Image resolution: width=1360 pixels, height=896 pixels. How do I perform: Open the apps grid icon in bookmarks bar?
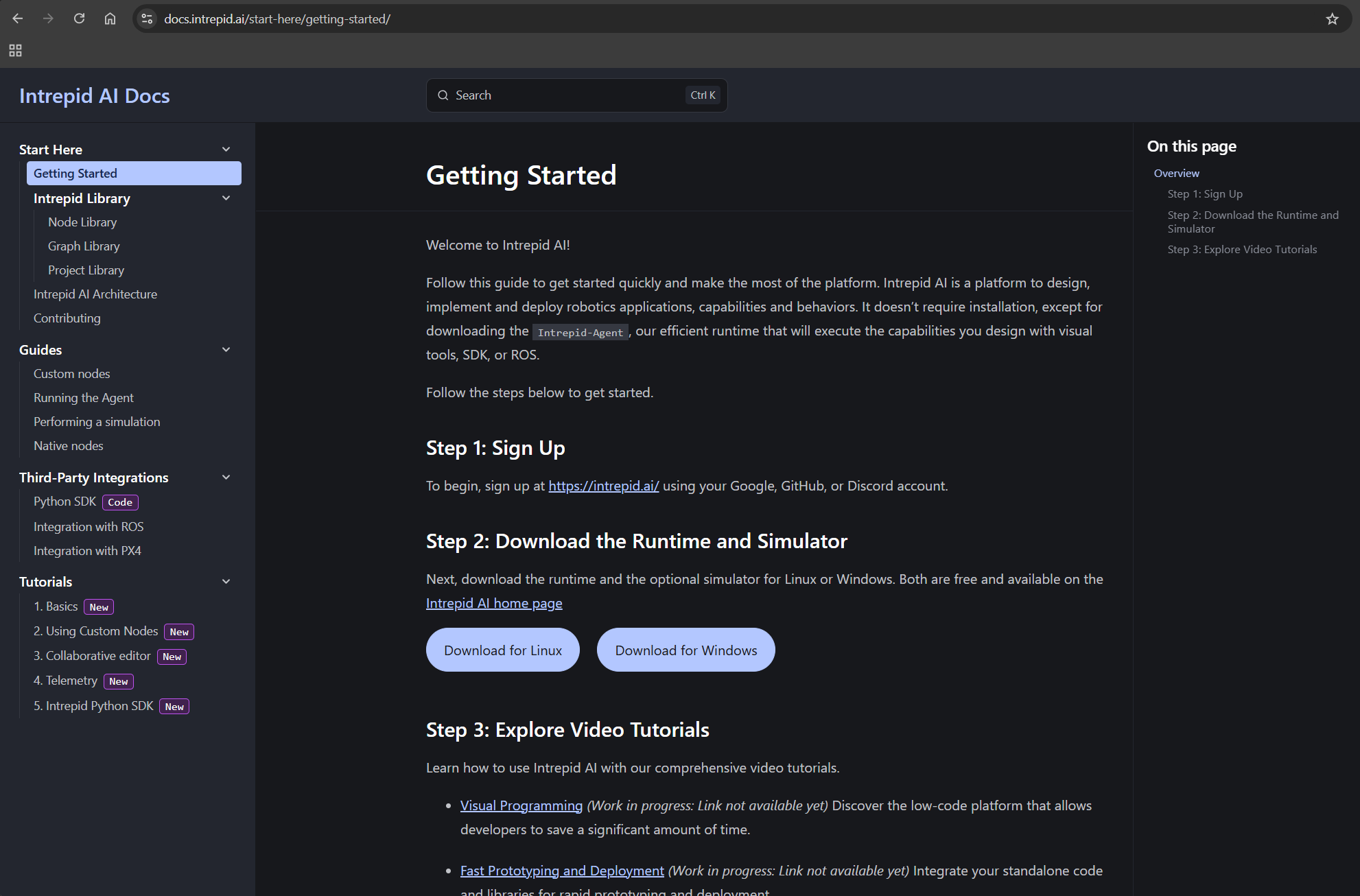15,50
